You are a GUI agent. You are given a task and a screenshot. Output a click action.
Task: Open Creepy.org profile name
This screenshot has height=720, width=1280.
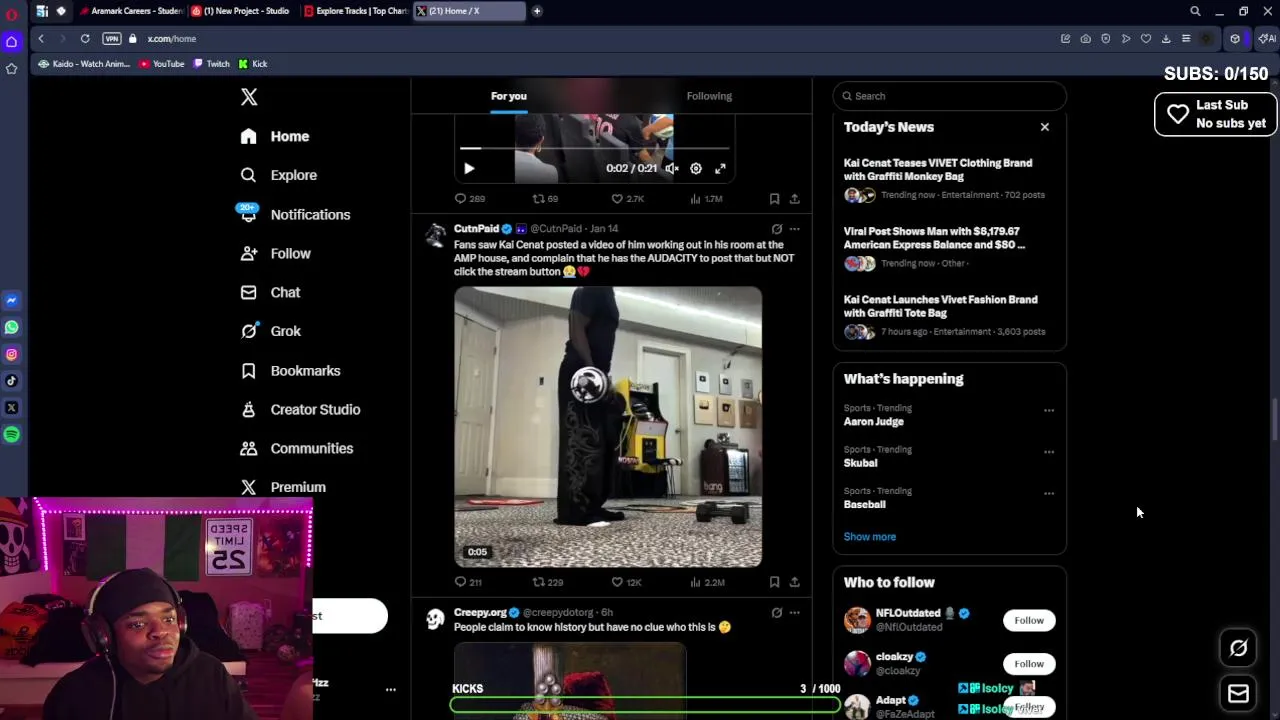point(480,612)
